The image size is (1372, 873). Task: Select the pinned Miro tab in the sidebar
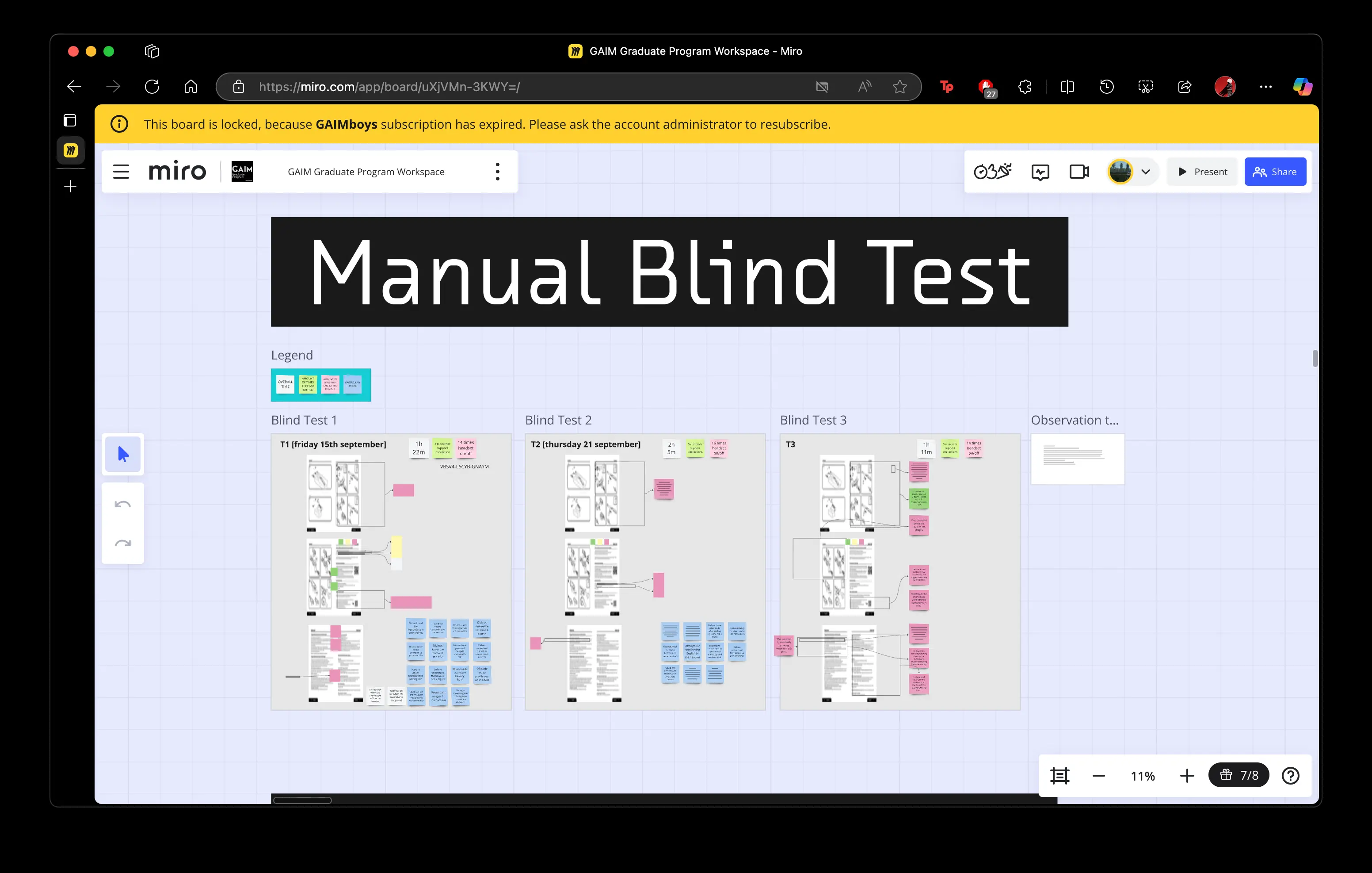71,150
